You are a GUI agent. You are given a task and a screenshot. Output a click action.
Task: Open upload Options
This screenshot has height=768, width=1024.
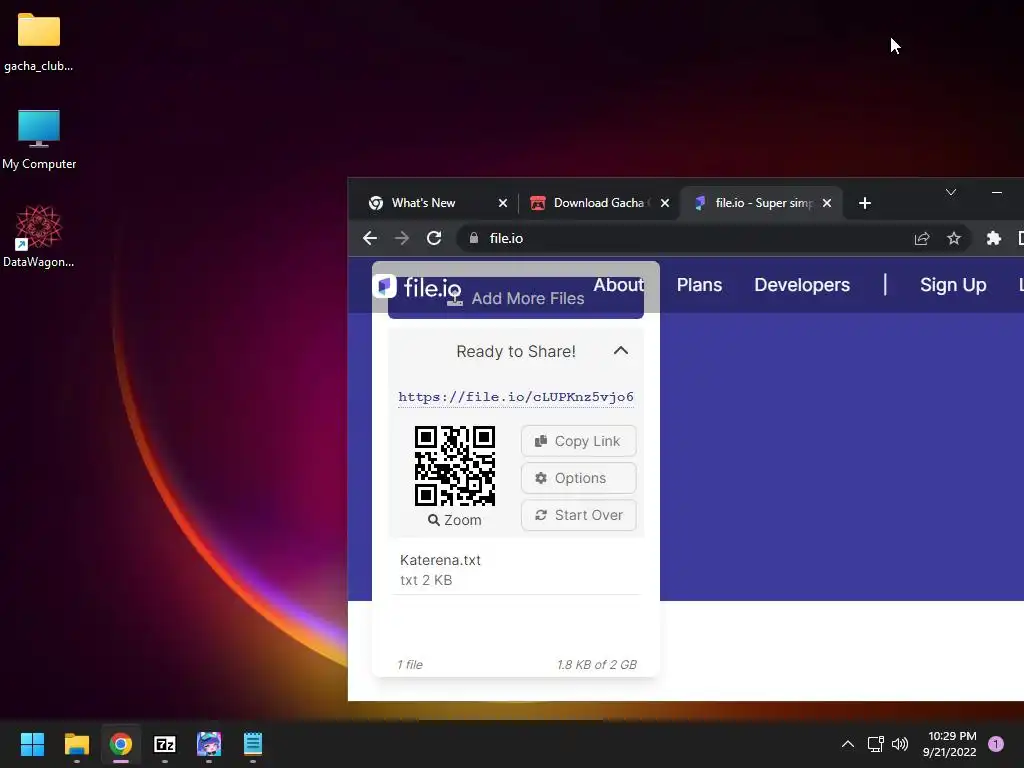(x=579, y=478)
